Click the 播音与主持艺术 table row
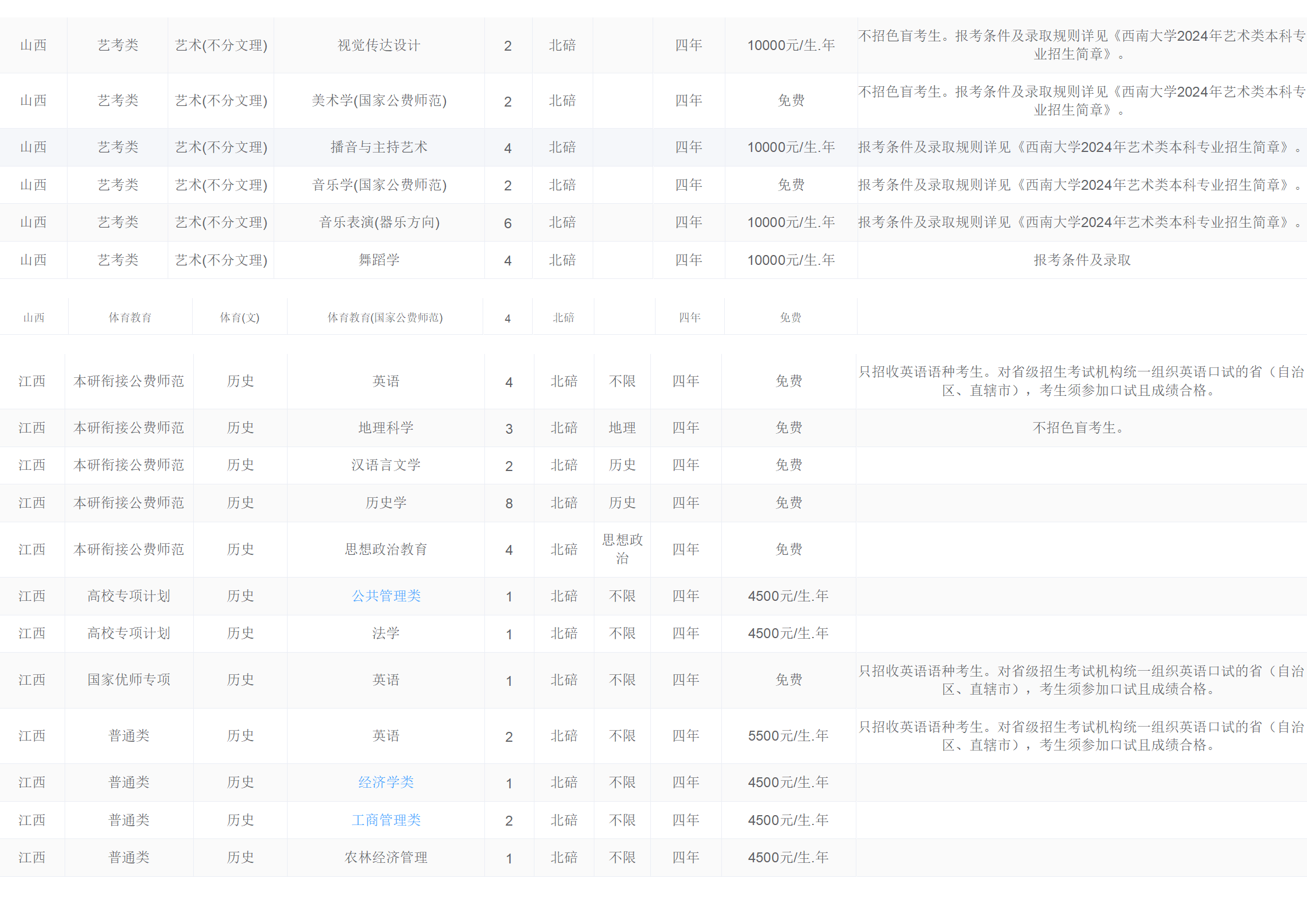The height and width of the screenshot is (924, 1307). 379,147
